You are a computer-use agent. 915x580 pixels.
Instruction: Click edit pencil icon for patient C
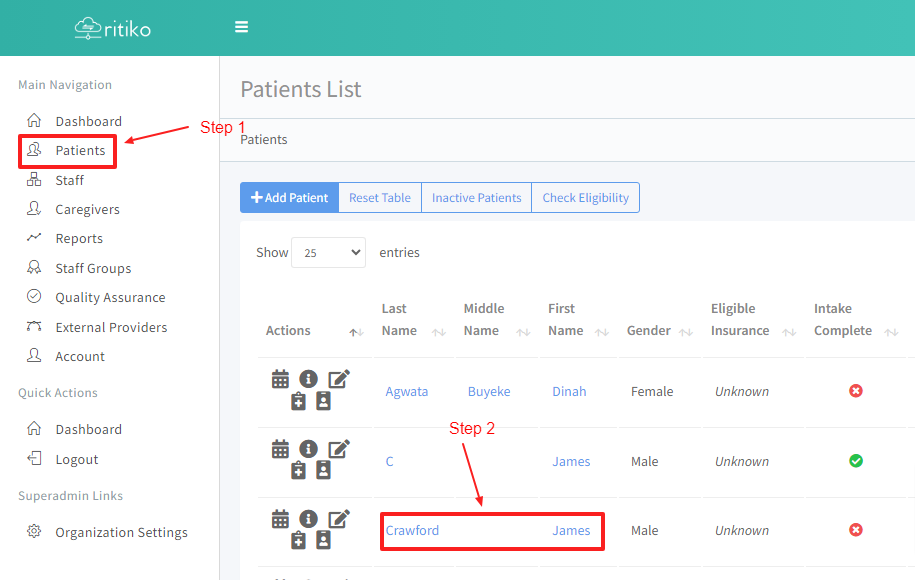(339, 449)
